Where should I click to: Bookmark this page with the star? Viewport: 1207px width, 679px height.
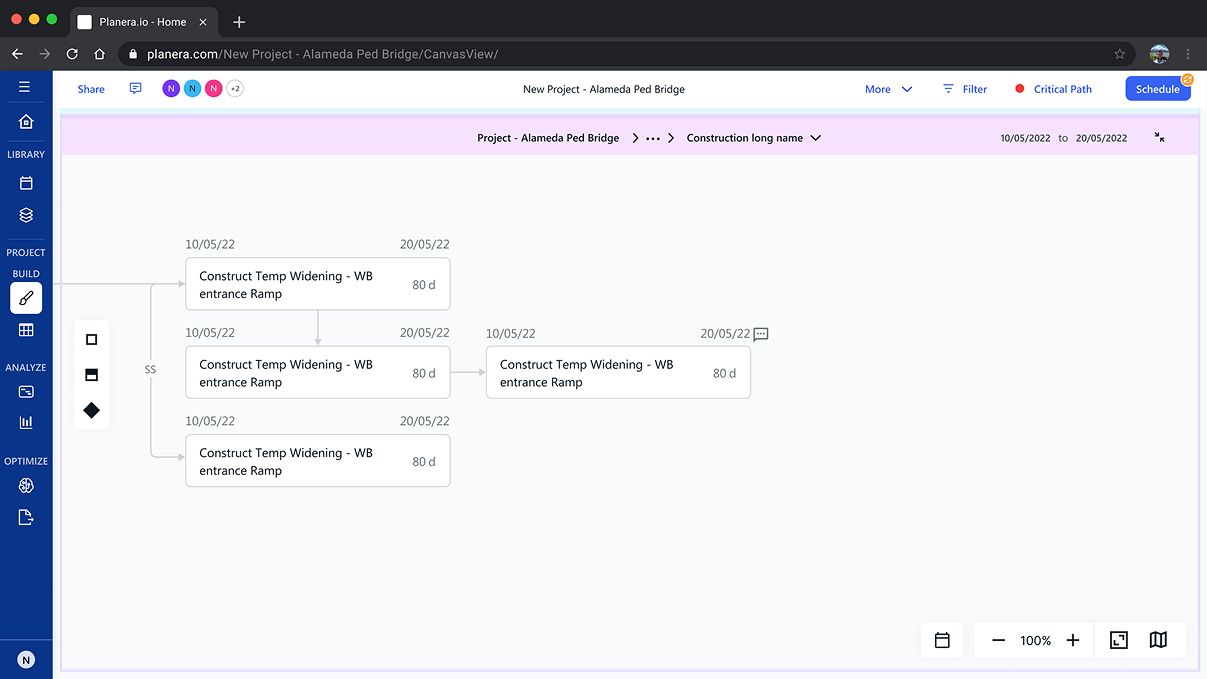(1120, 54)
